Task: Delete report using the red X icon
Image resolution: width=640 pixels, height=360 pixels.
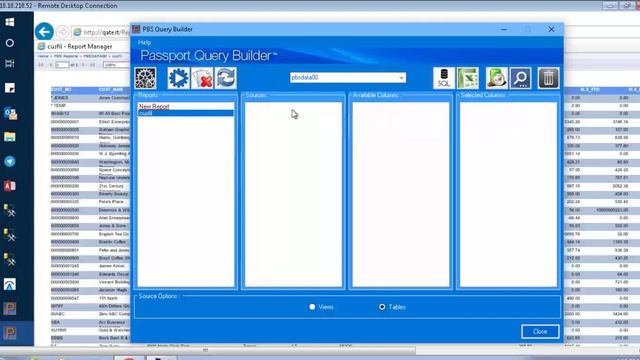Action: tap(202, 78)
